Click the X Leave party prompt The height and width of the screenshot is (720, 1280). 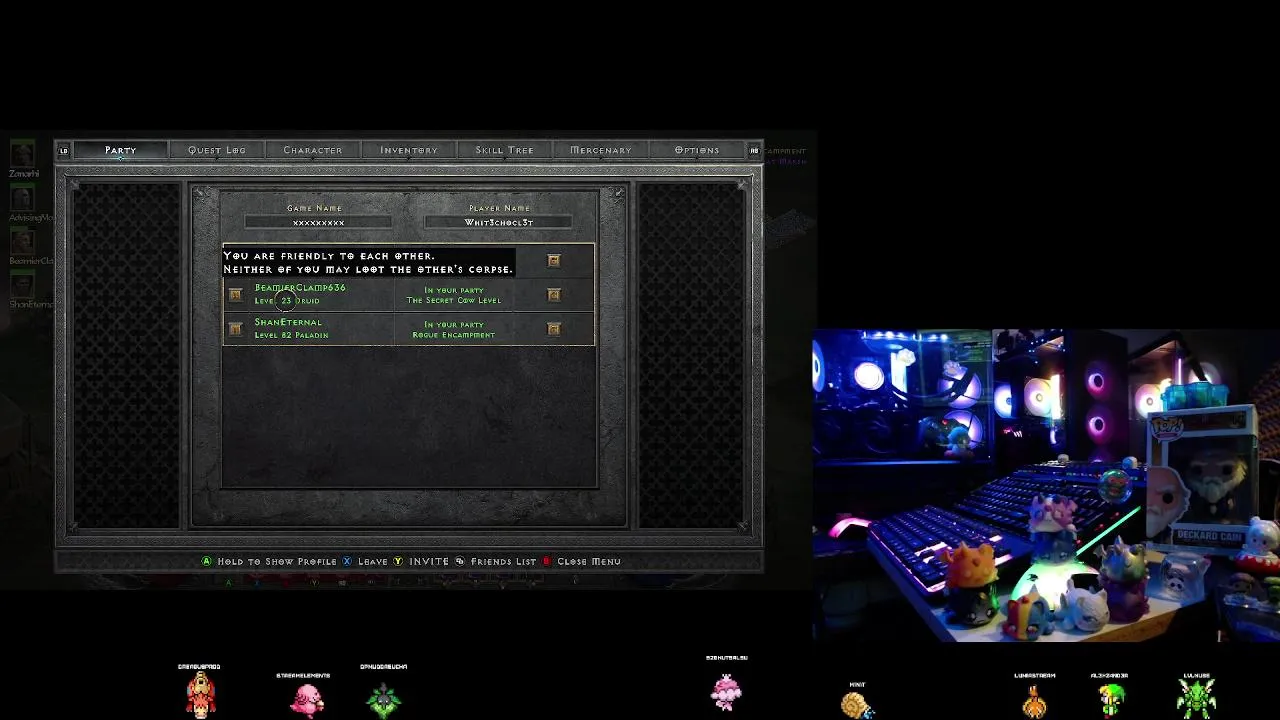[x=365, y=561]
